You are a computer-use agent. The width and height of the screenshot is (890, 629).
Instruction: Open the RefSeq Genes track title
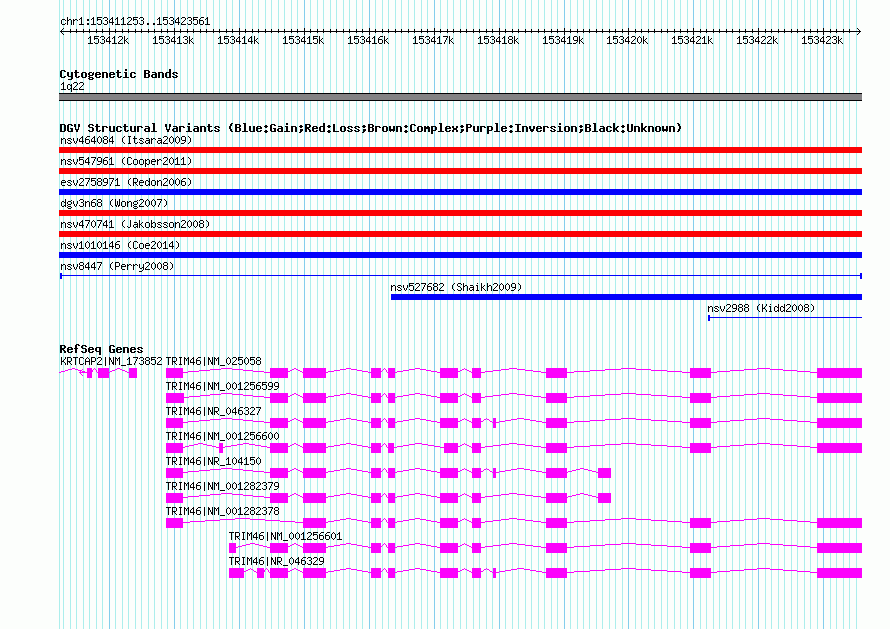(102, 349)
